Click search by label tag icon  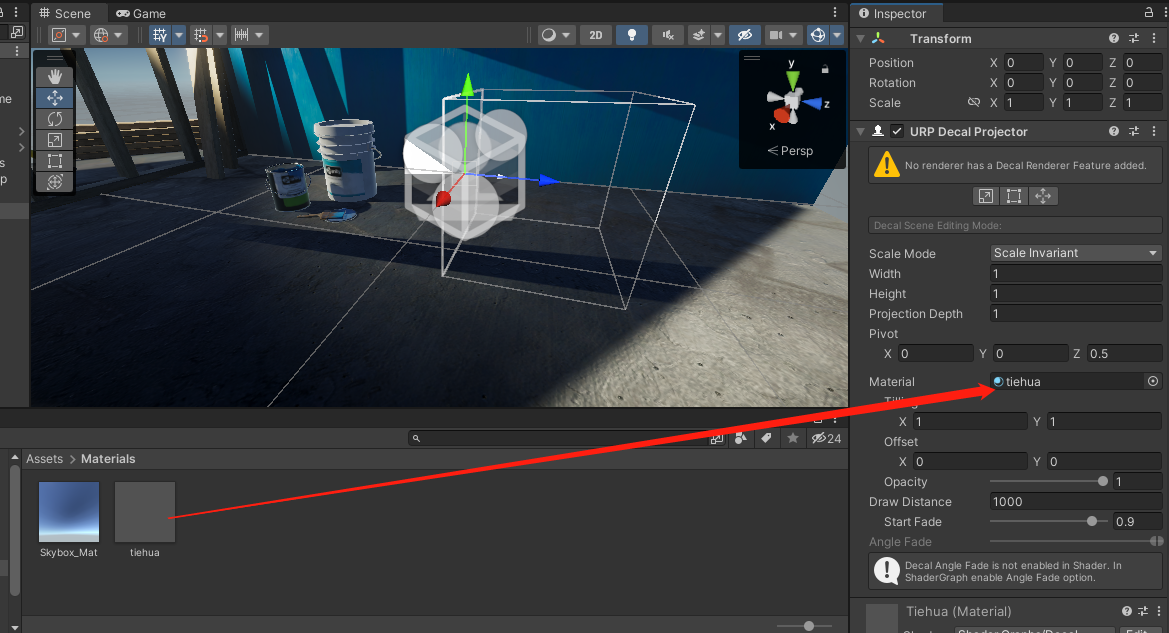766,438
